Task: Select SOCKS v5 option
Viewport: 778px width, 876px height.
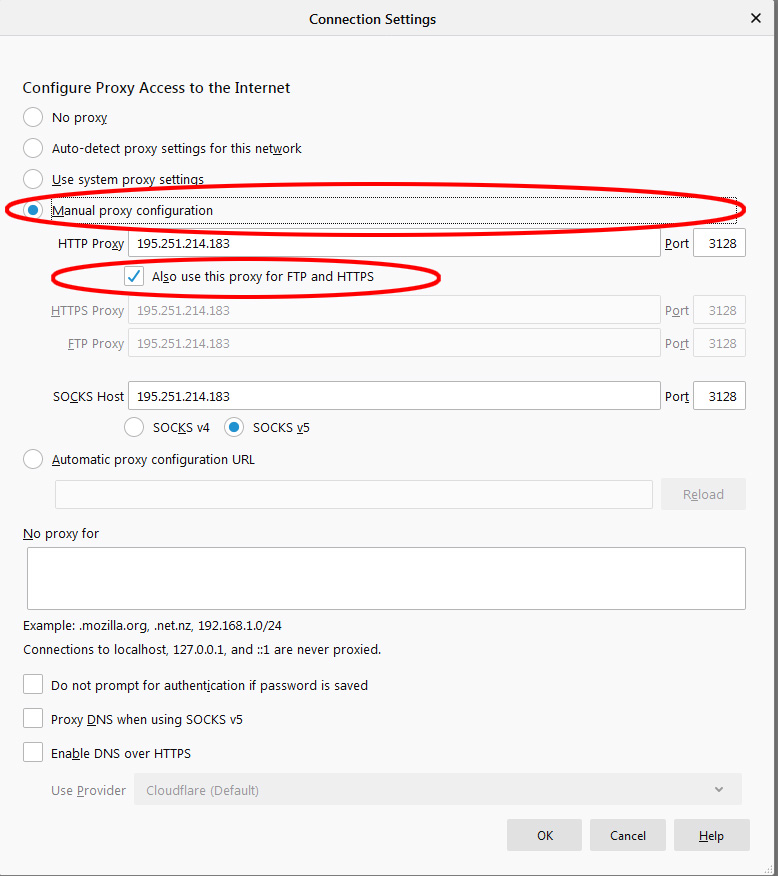Action: (234, 427)
